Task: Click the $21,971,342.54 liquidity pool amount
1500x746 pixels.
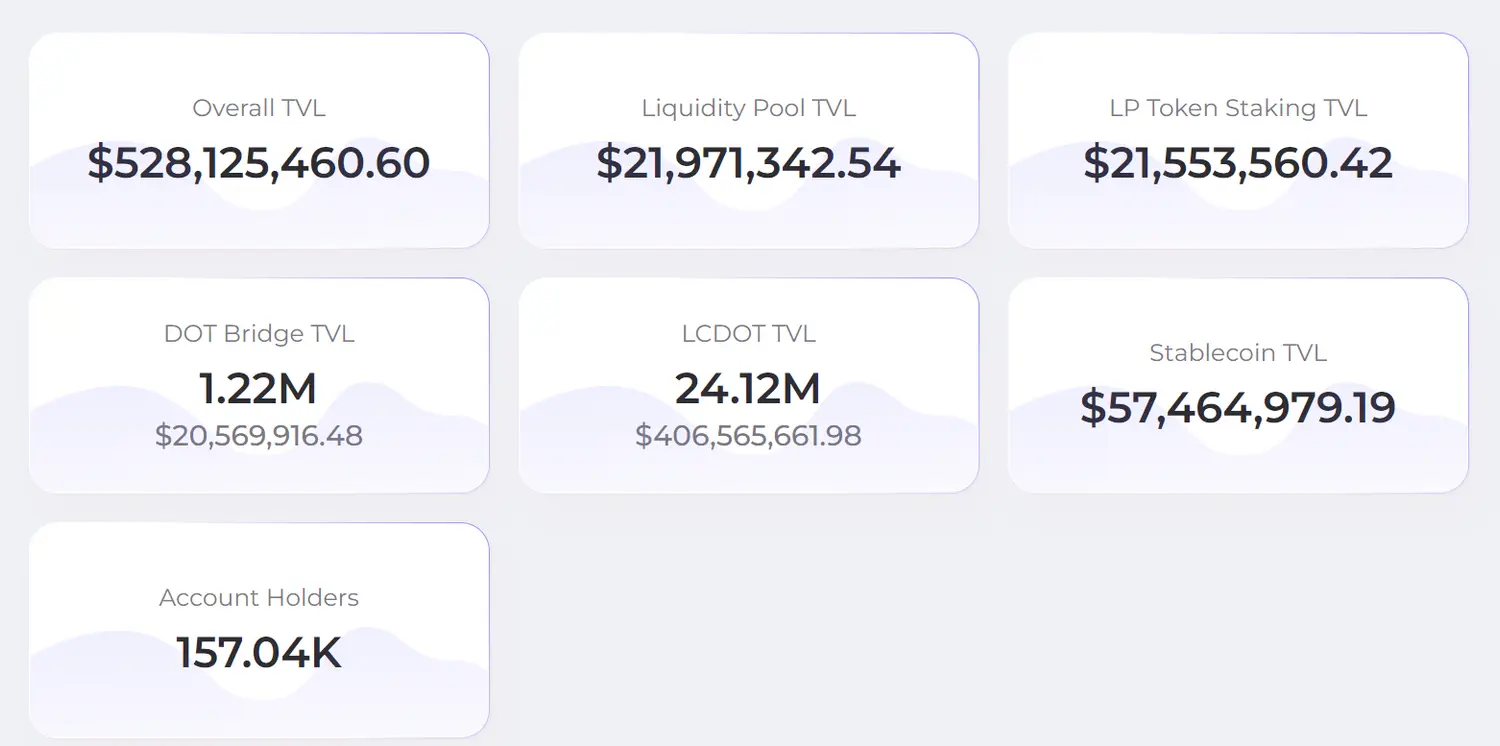Action: pos(749,163)
